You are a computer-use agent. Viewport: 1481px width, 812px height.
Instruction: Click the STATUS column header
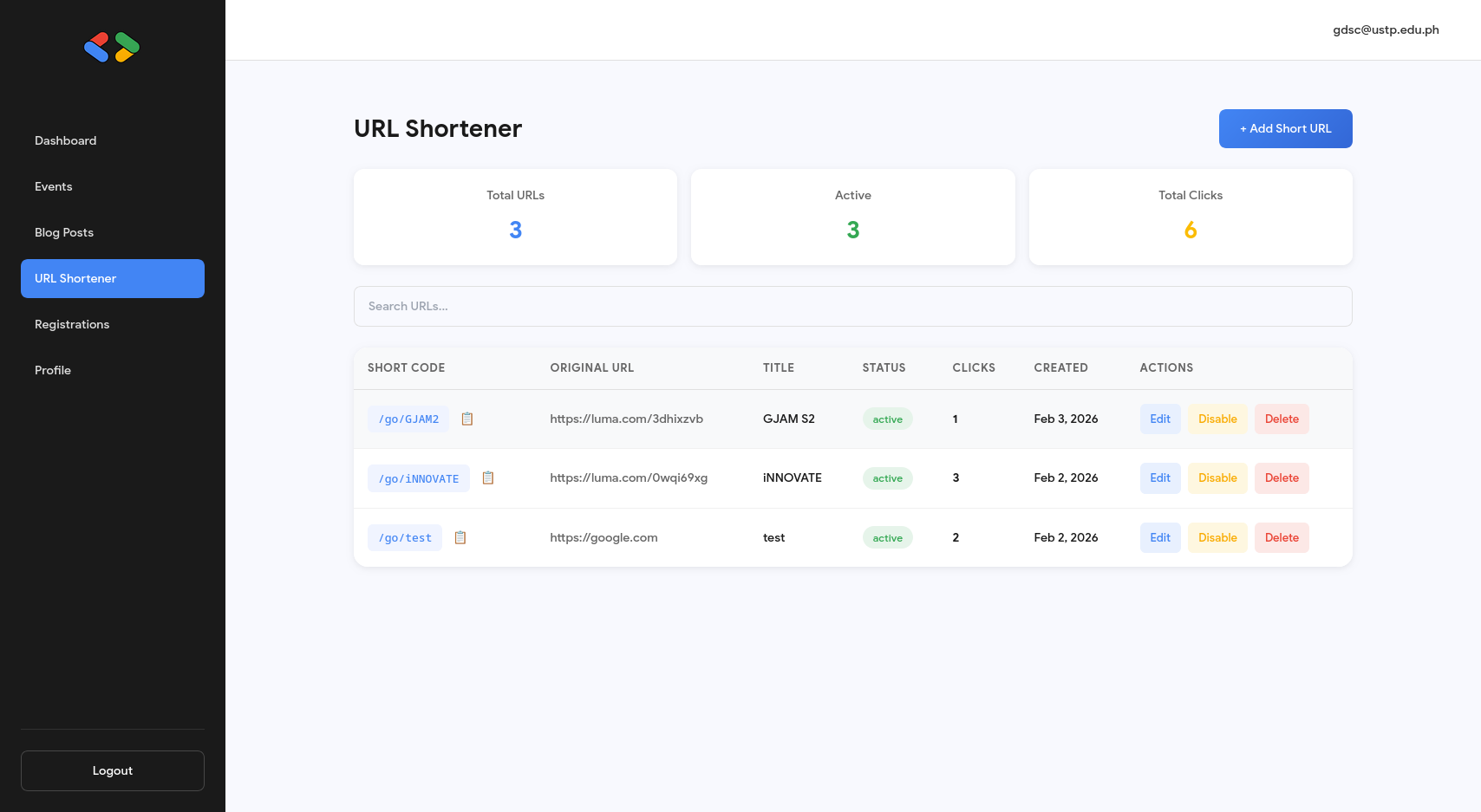pos(884,367)
